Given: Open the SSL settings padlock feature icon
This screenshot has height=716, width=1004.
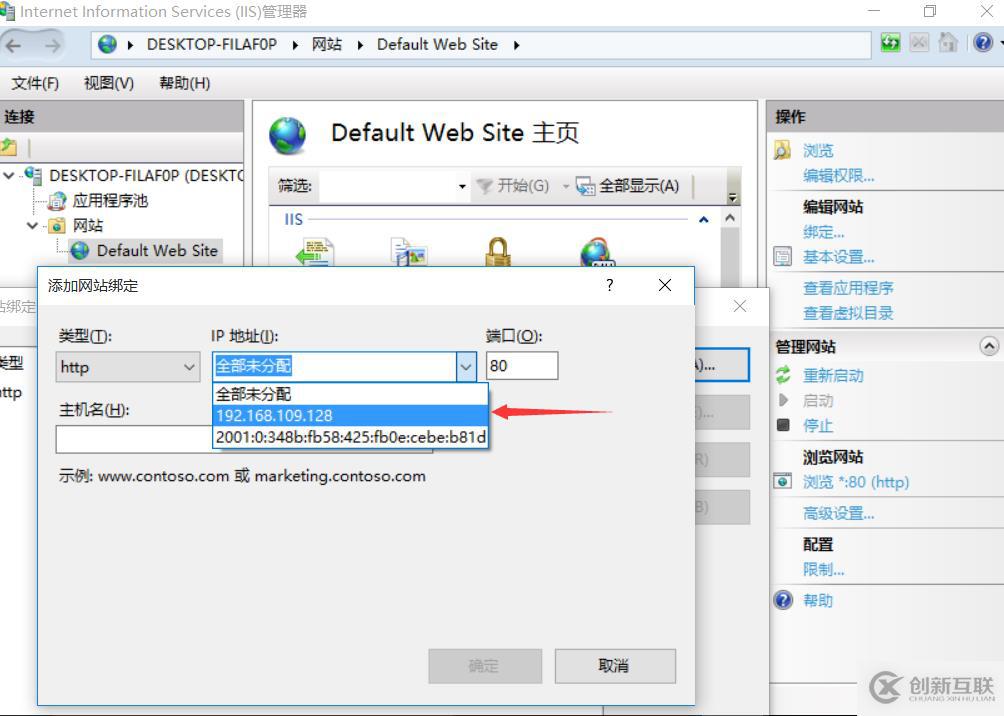Looking at the screenshot, I should pos(498,252).
